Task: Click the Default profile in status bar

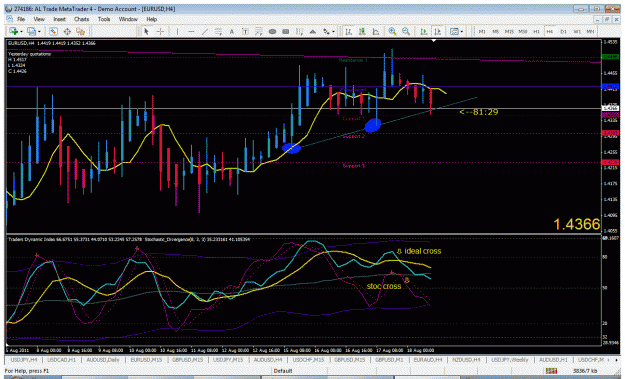Action: [x=283, y=371]
